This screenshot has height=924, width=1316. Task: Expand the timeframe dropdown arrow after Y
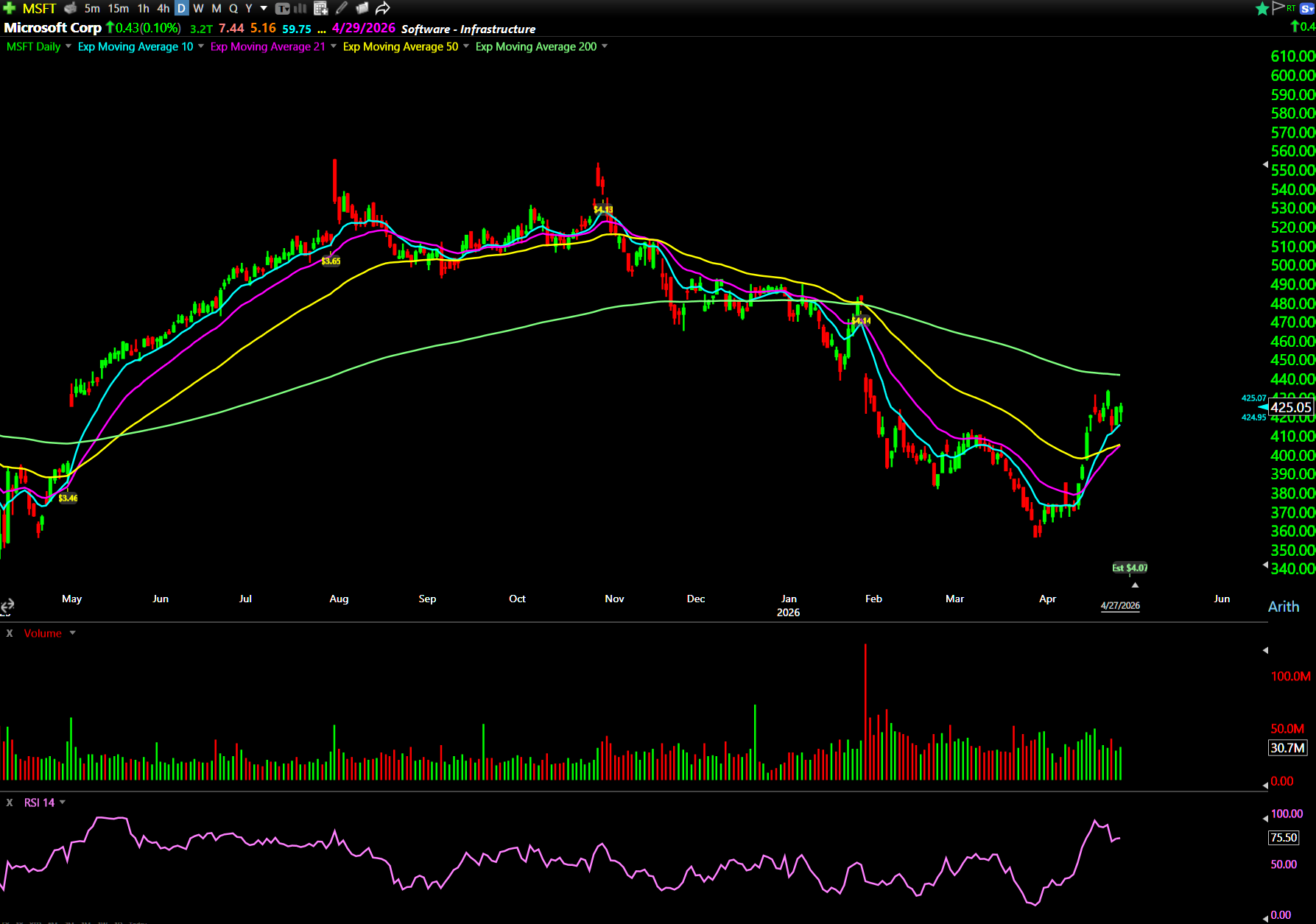coord(264,8)
